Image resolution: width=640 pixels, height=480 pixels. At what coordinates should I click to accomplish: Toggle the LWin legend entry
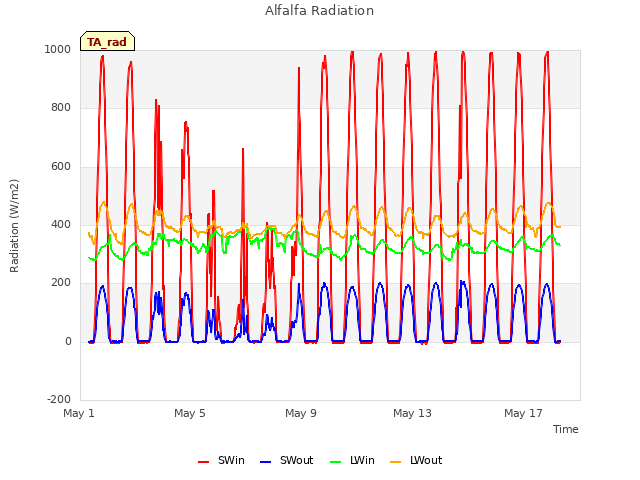(x=352, y=460)
